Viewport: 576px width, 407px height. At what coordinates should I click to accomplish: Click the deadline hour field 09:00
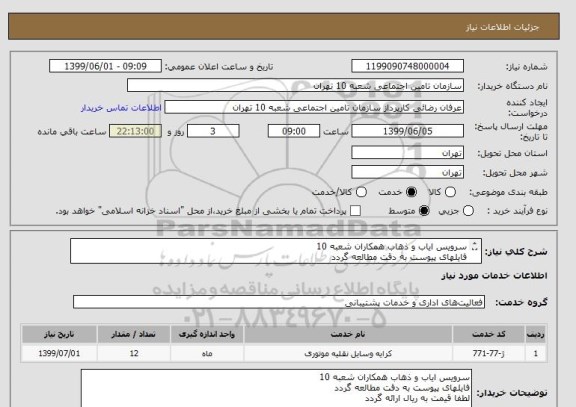pyautogui.click(x=294, y=131)
